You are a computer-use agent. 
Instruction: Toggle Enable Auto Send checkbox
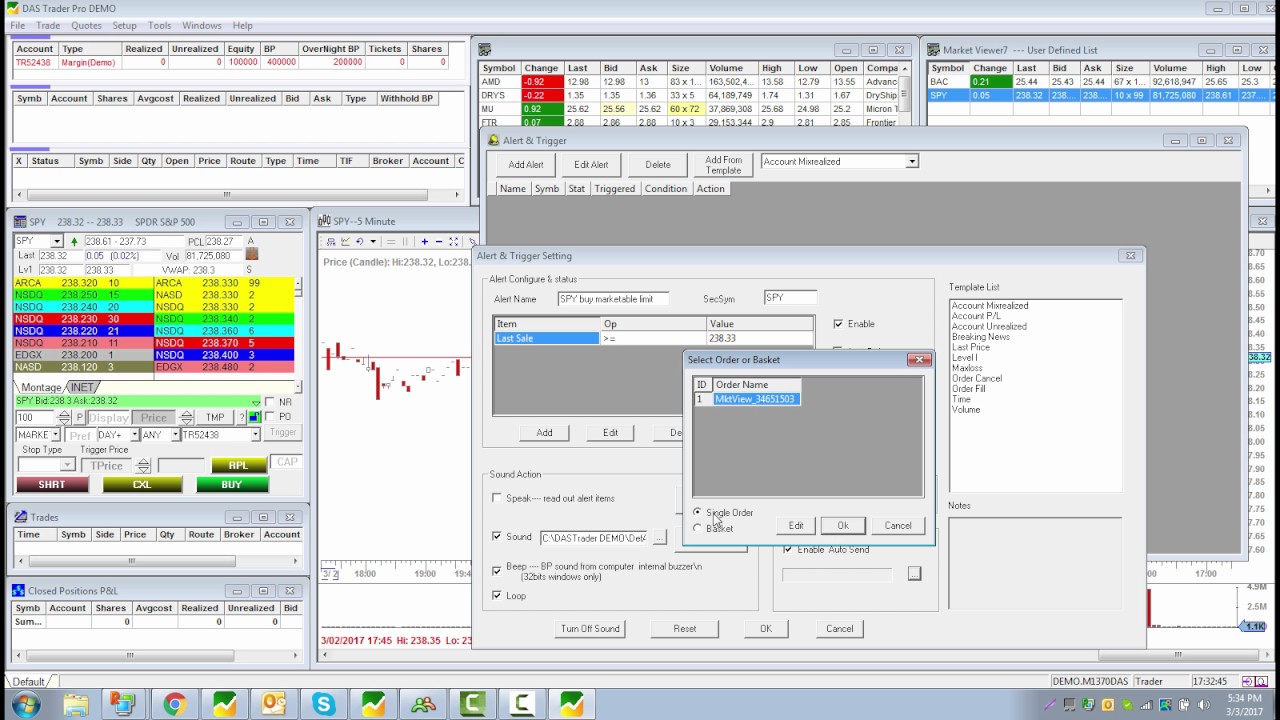pyautogui.click(x=788, y=550)
